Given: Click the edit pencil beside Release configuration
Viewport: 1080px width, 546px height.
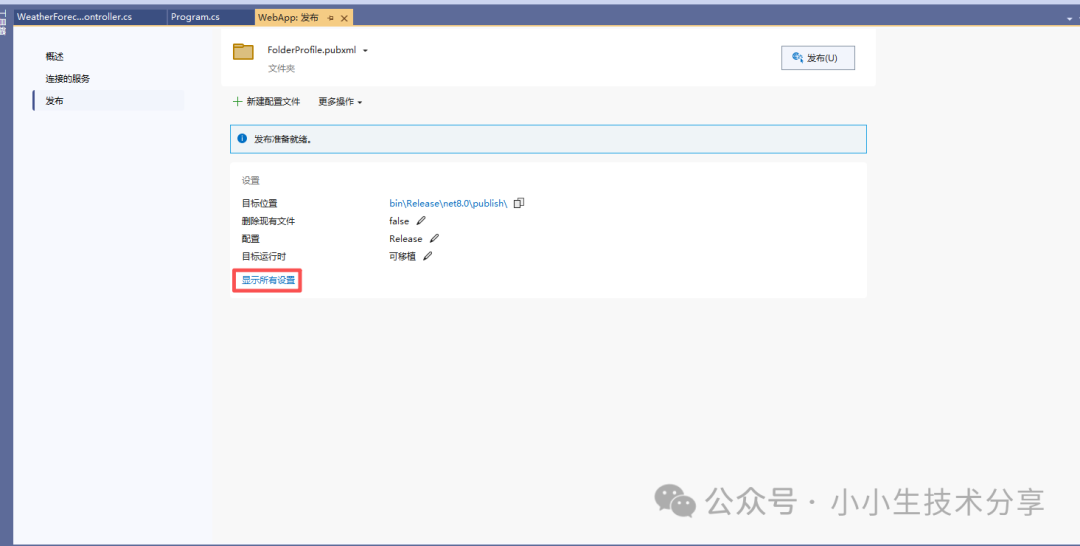Looking at the screenshot, I should pyautogui.click(x=434, y=239).
